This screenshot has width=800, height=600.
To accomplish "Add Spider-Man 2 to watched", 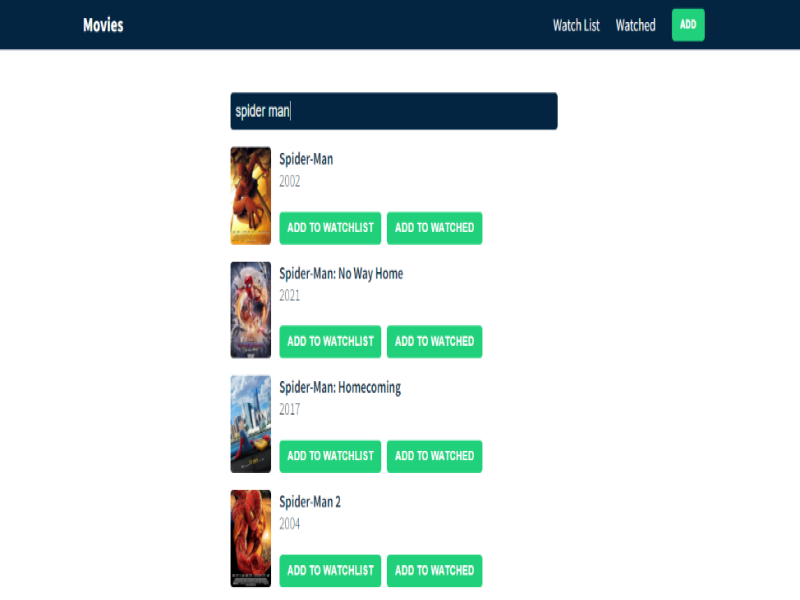I will click(434, 570).
